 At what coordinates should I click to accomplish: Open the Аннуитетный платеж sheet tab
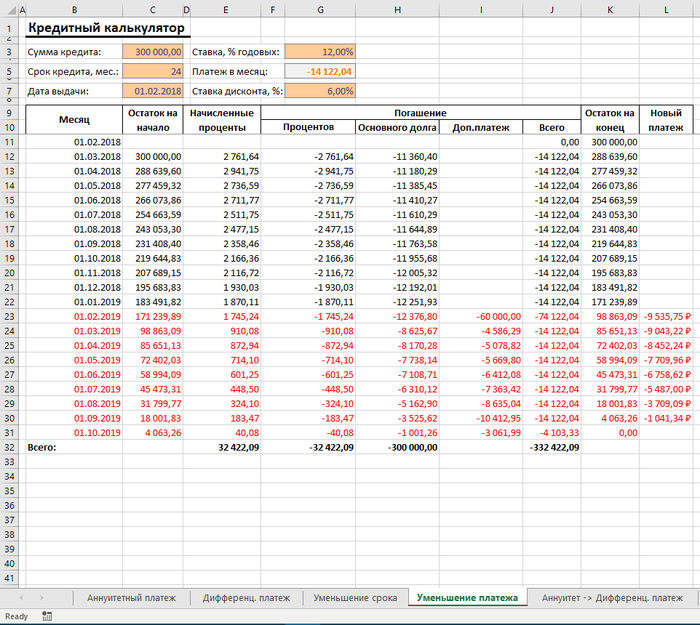(131, 598)
